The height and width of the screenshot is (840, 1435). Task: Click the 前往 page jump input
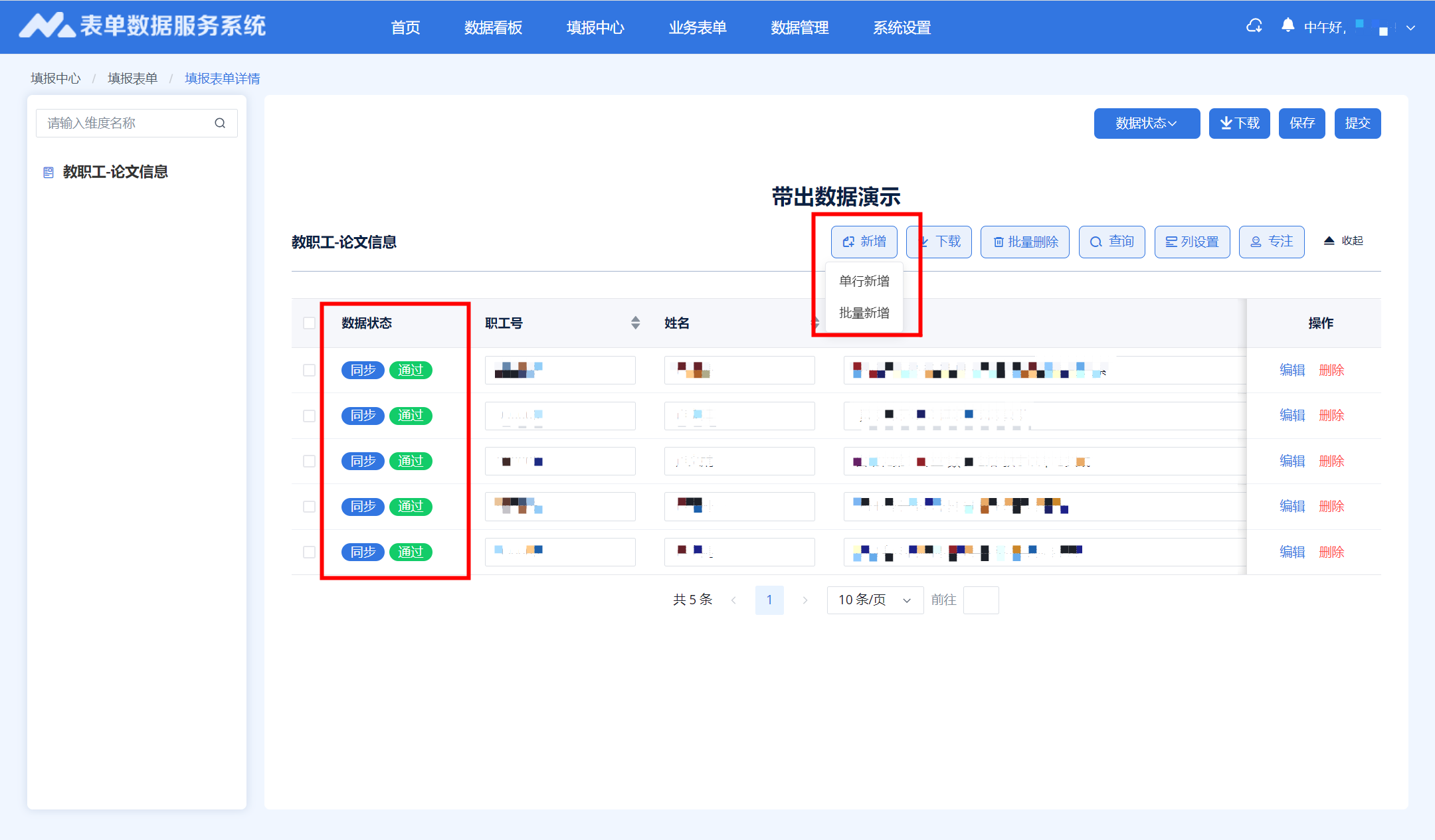(x=981, y=600)
